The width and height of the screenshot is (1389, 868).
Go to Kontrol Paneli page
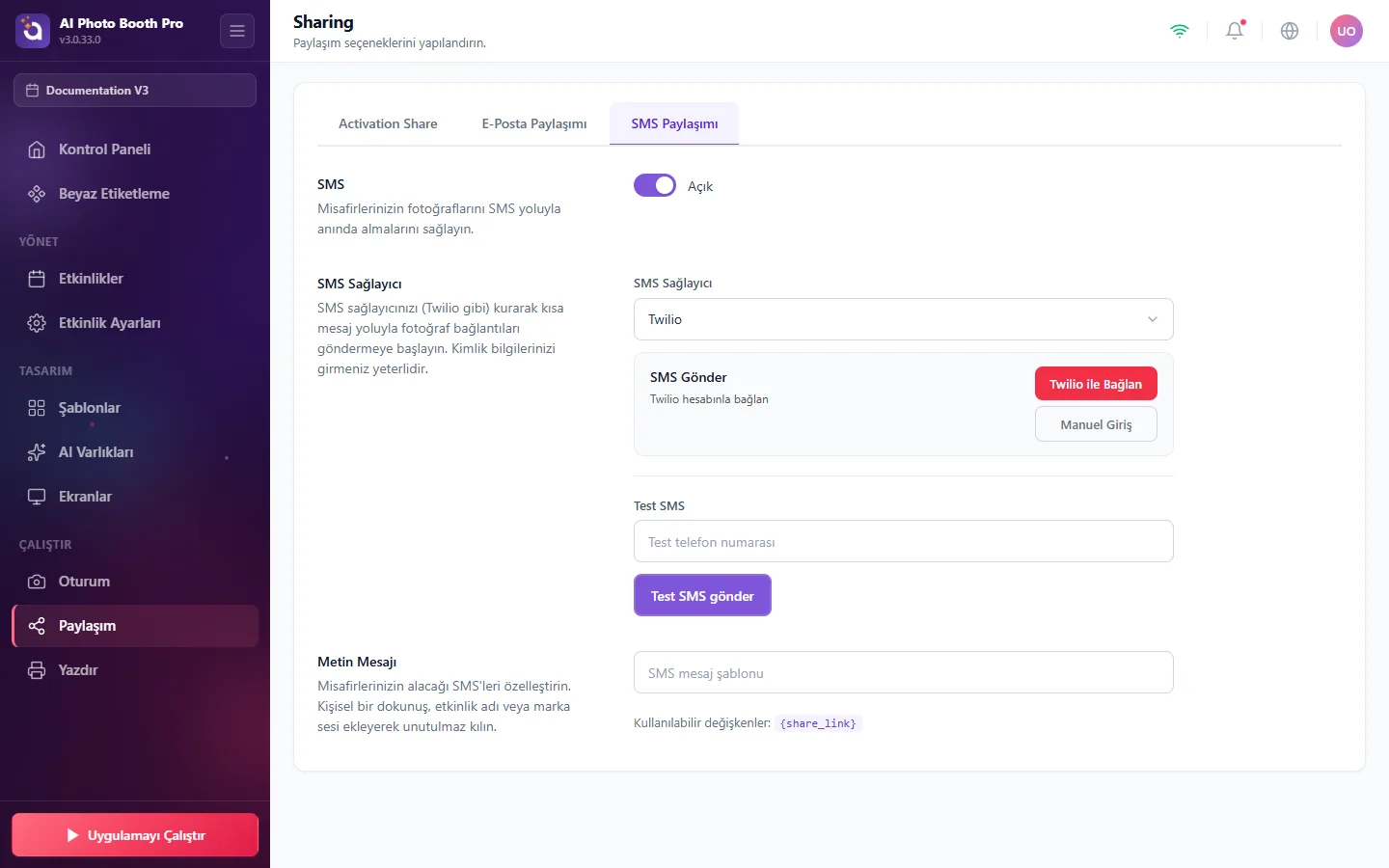(x=135, y=149)
